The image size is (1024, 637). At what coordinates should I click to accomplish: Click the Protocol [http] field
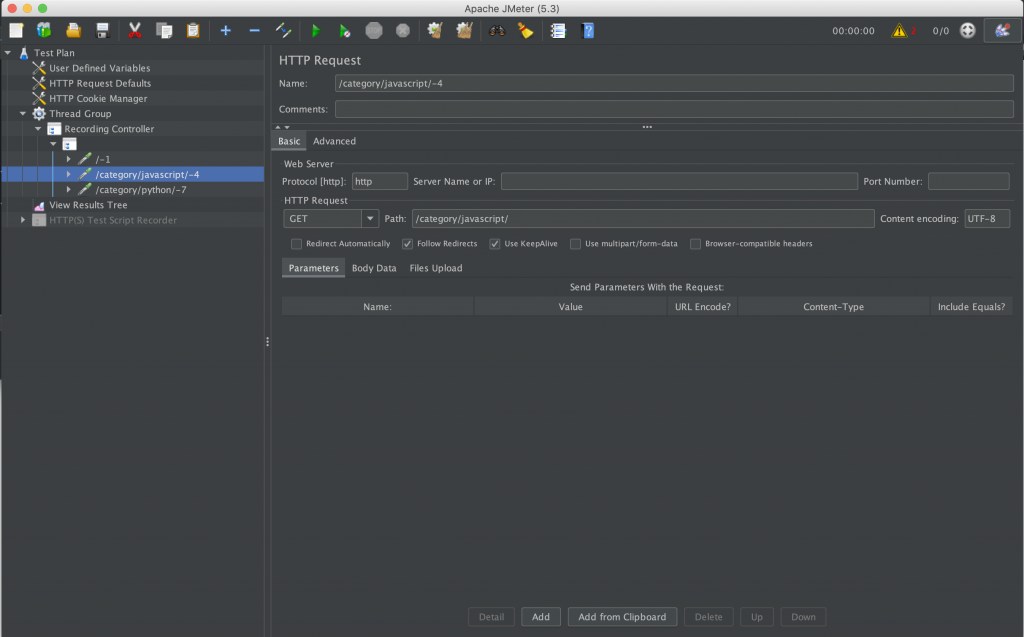(x=379, y=182)
